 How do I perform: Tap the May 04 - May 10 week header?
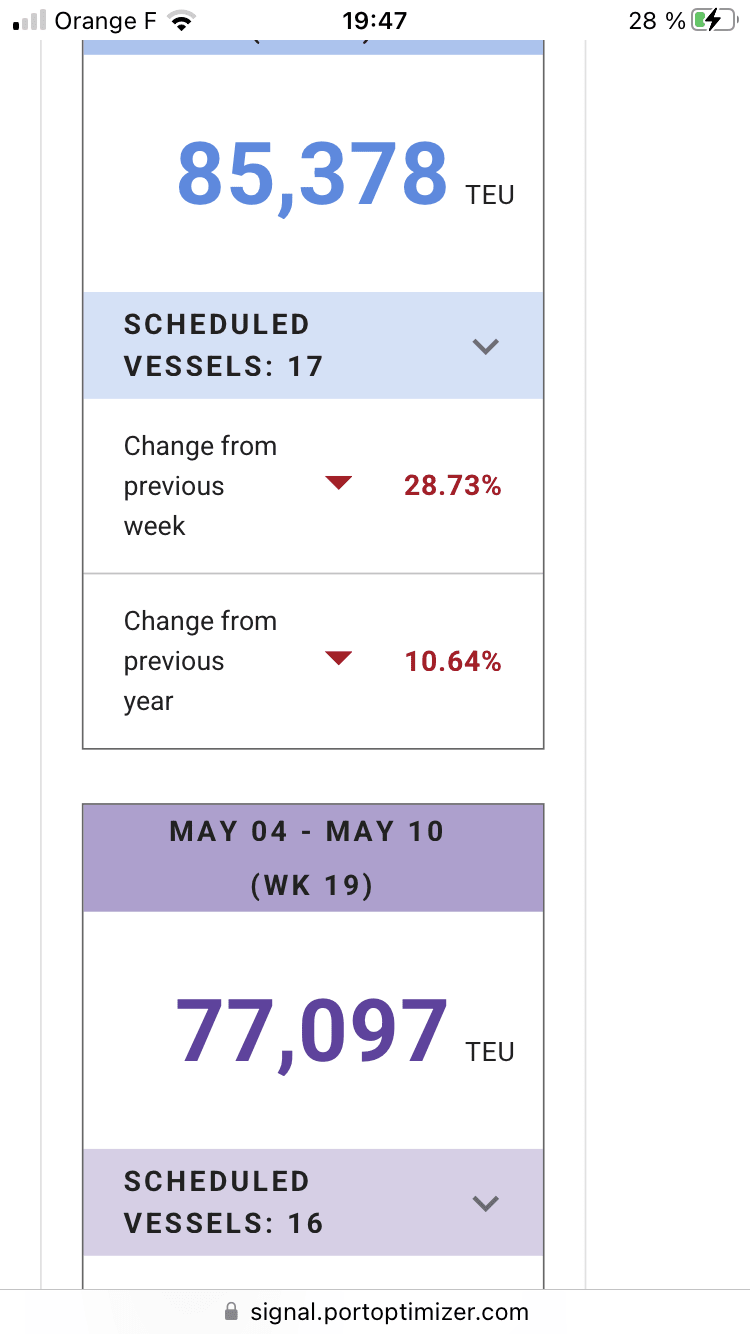coord(312,857)
